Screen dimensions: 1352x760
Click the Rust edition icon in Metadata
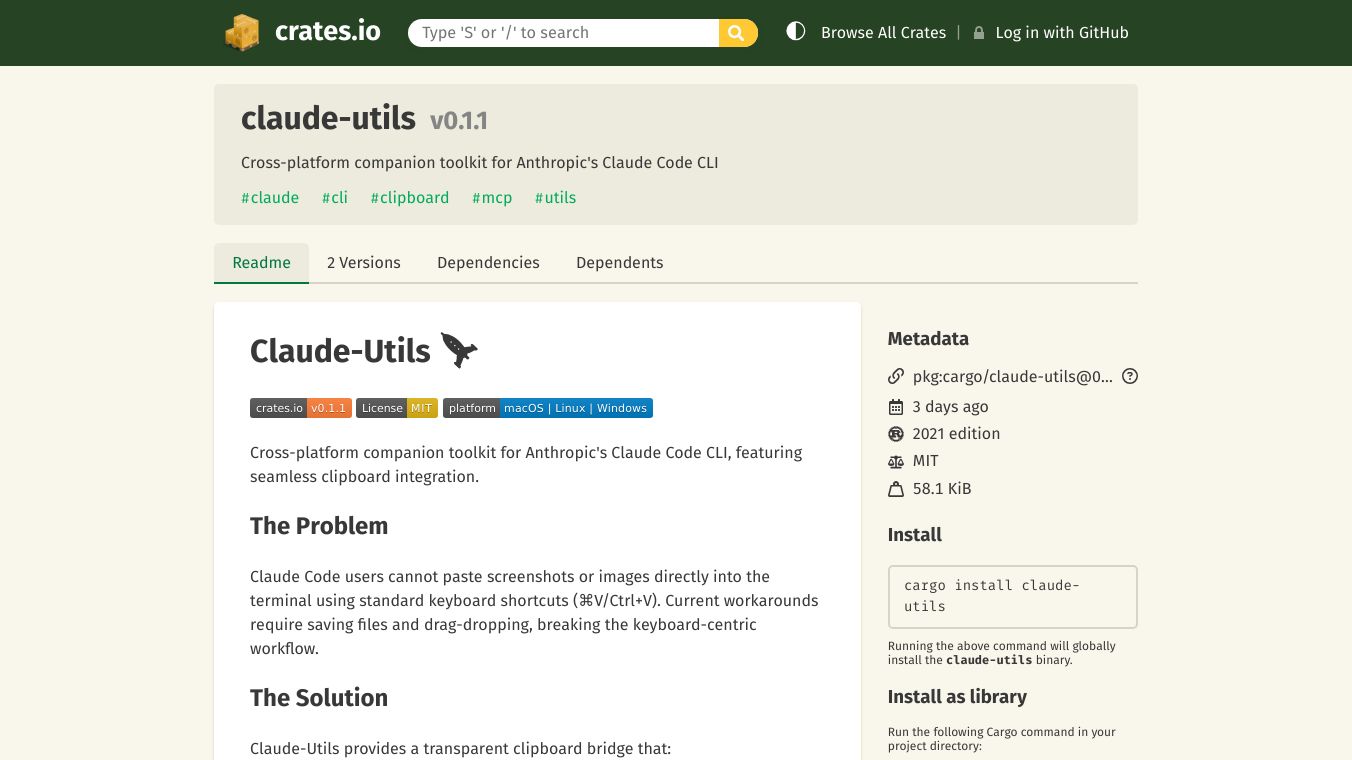click(x=896, y=434)
